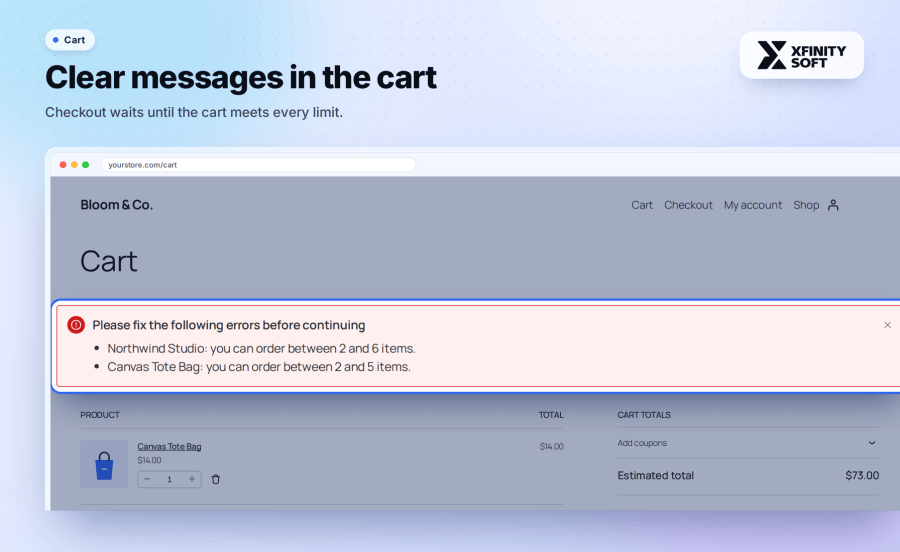Viewport: 900px width, 552px height.
Task: Increase Canvas Tote Bag quantity with plus
Action: [192, 479]
